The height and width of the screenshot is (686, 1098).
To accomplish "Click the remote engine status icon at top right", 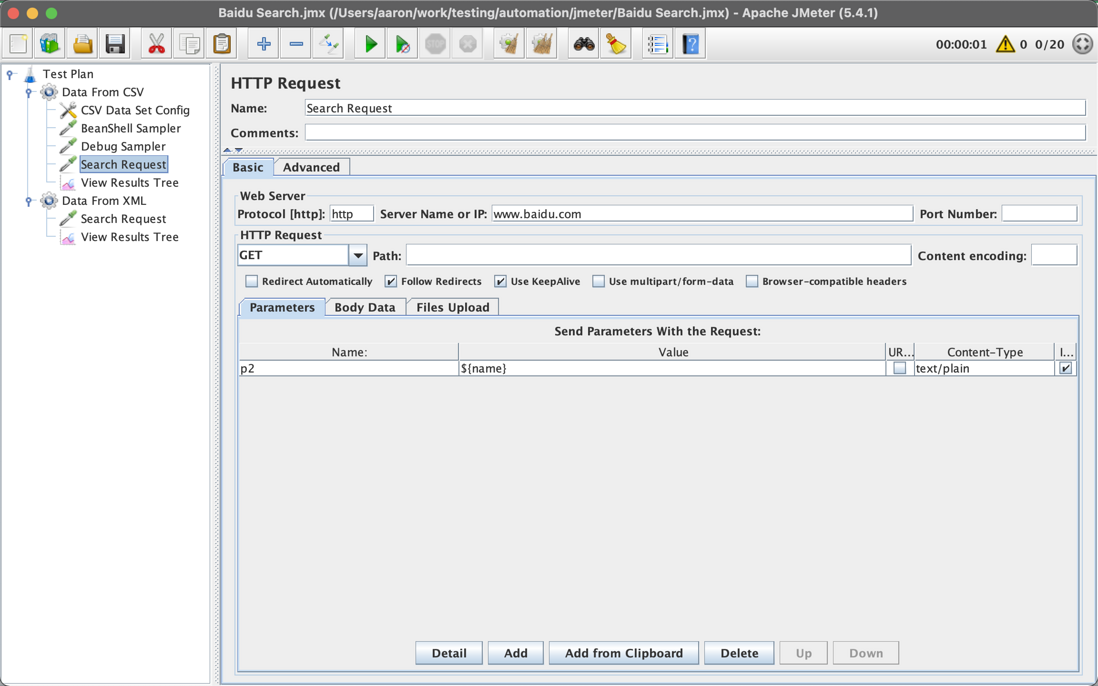I will (1083, 44).
